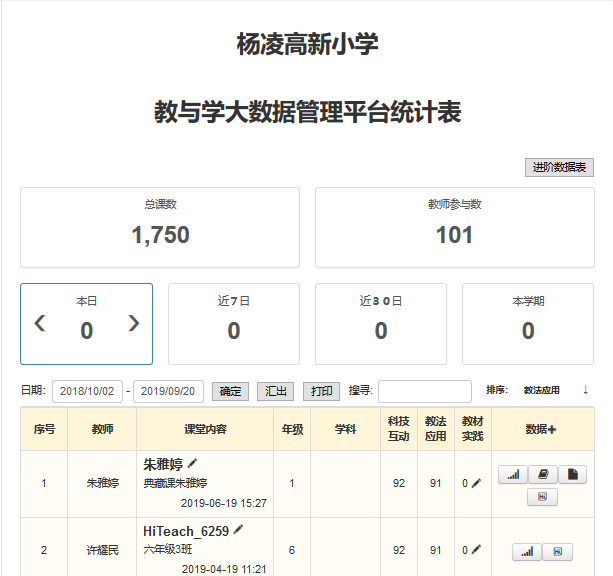613x576 pixels.
Task: Open signal bars chart icon in row 1
Action: tap(513, 475)
